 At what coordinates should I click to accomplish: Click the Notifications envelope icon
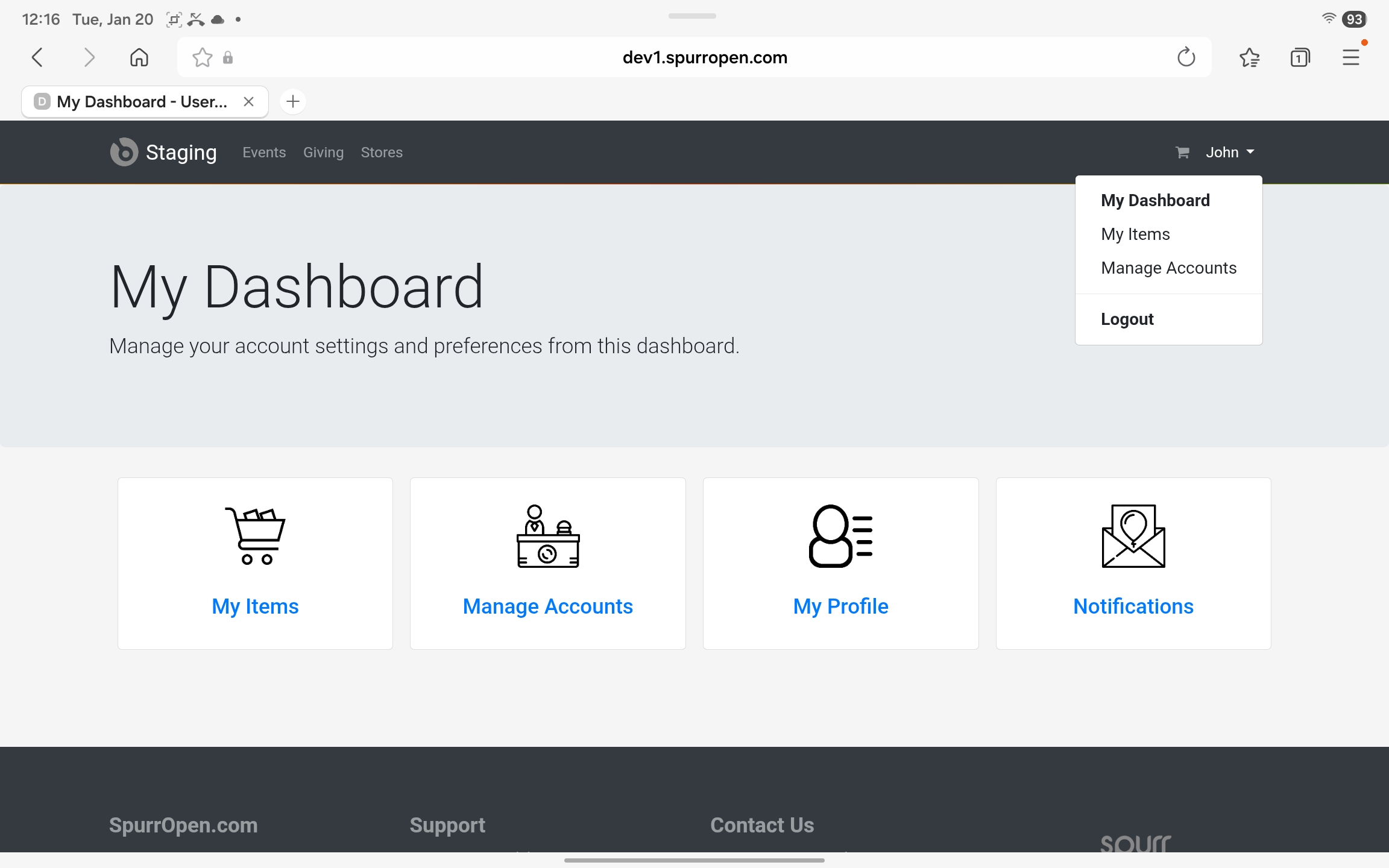pos(1133,535)
